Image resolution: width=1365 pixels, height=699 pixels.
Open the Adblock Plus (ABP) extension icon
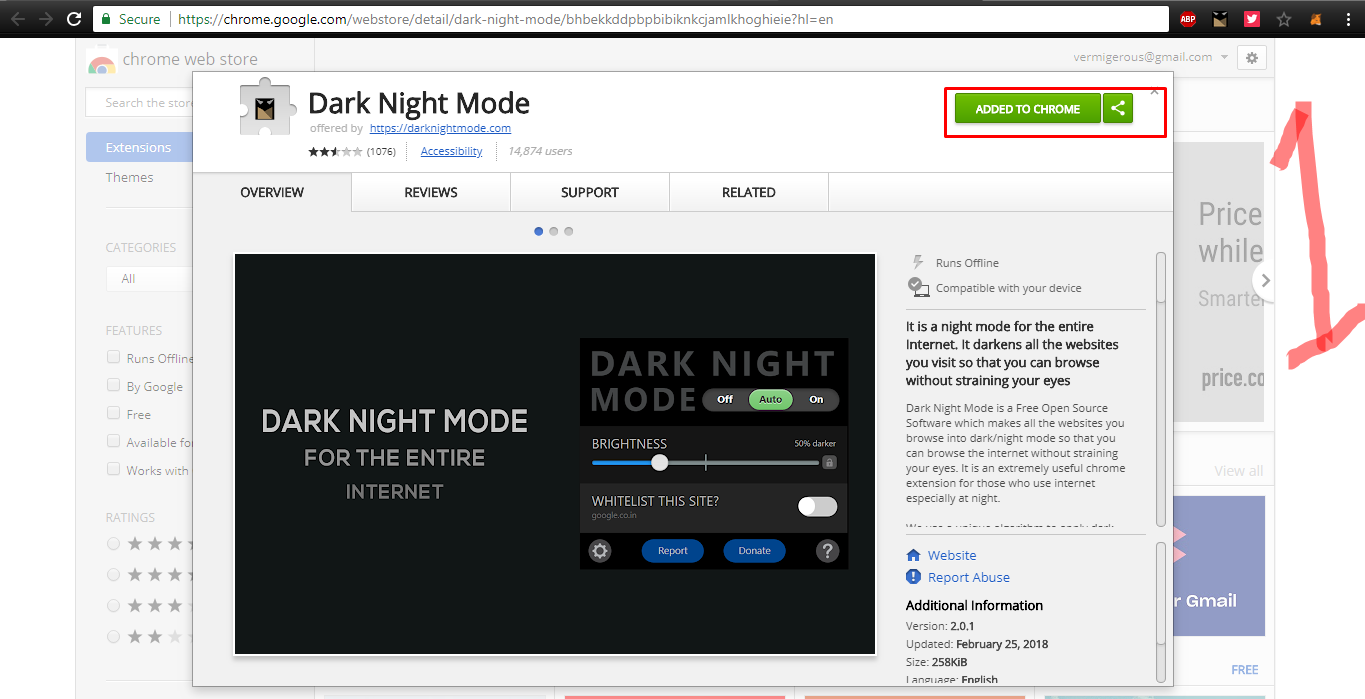click(1187, 19)
